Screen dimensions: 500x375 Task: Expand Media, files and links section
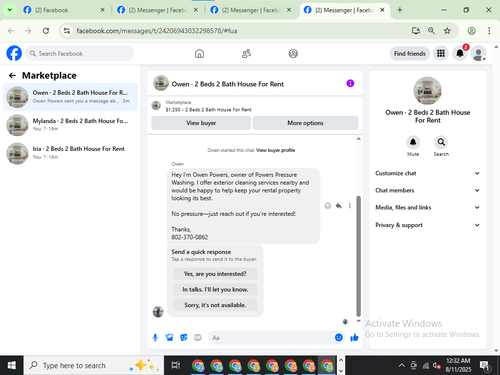(428, 207)
